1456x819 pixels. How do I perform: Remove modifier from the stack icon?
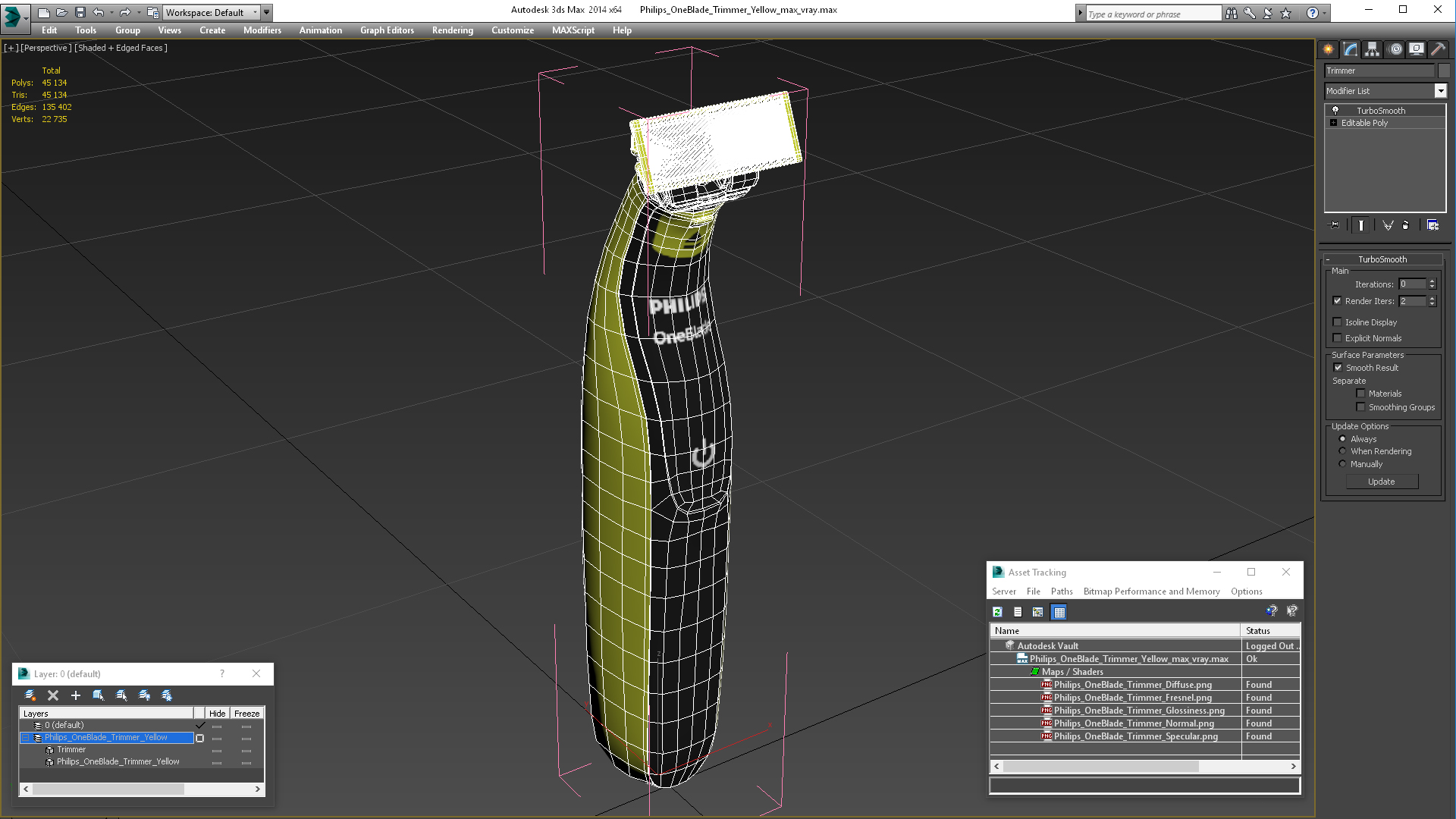1406,225
